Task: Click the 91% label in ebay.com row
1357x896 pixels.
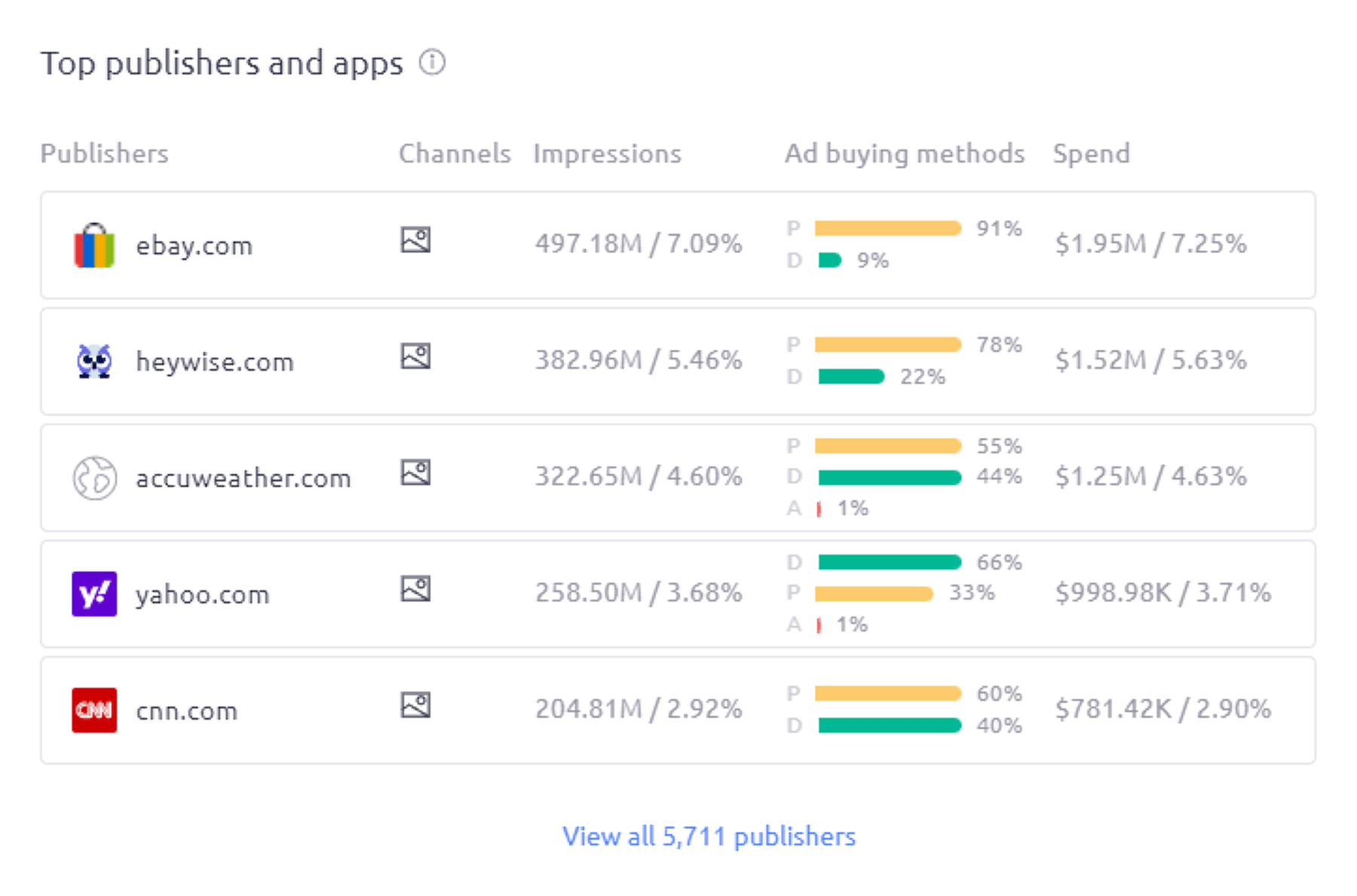Action: coord(999,228)
